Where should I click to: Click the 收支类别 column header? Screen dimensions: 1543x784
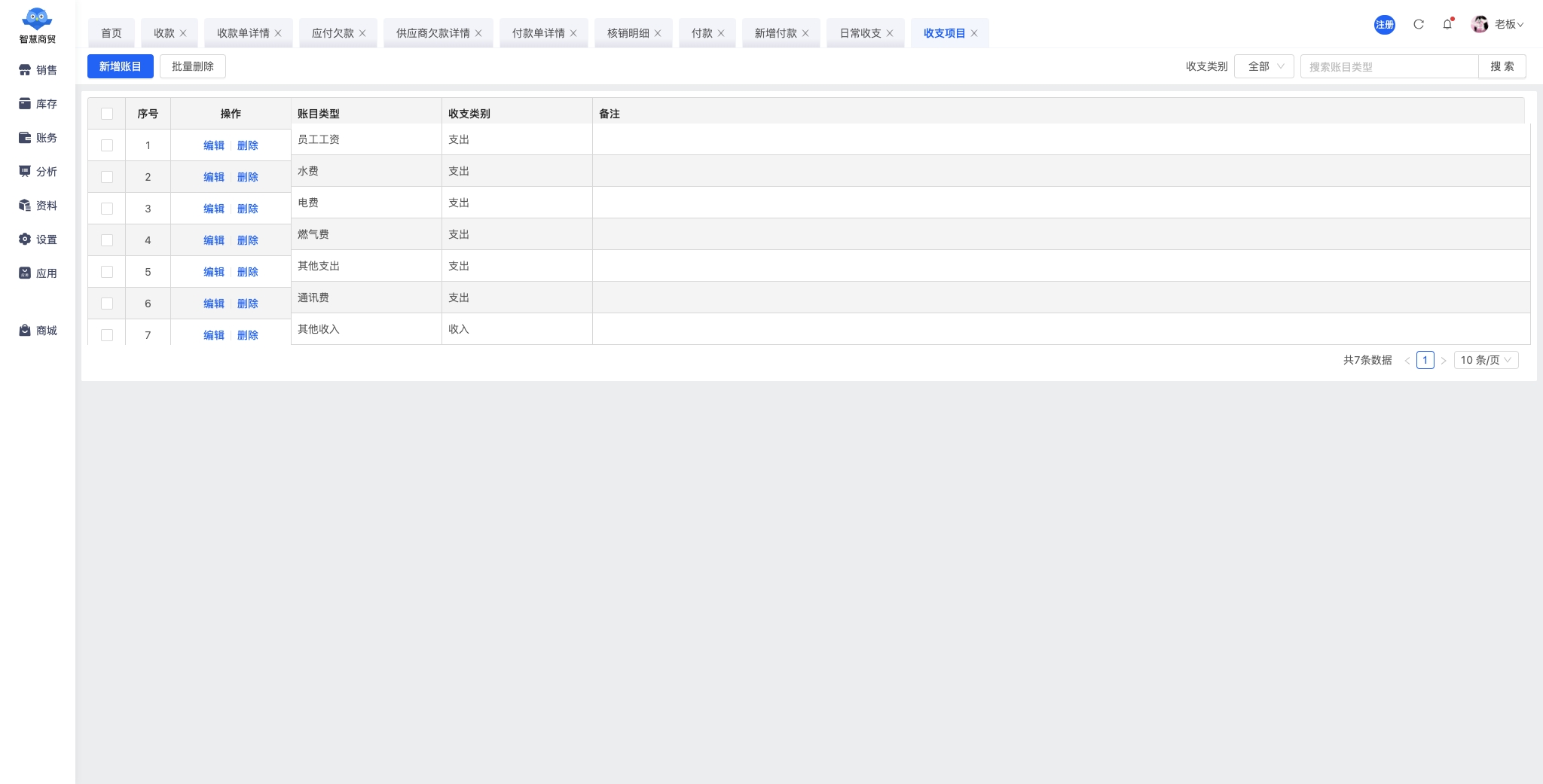517,114
